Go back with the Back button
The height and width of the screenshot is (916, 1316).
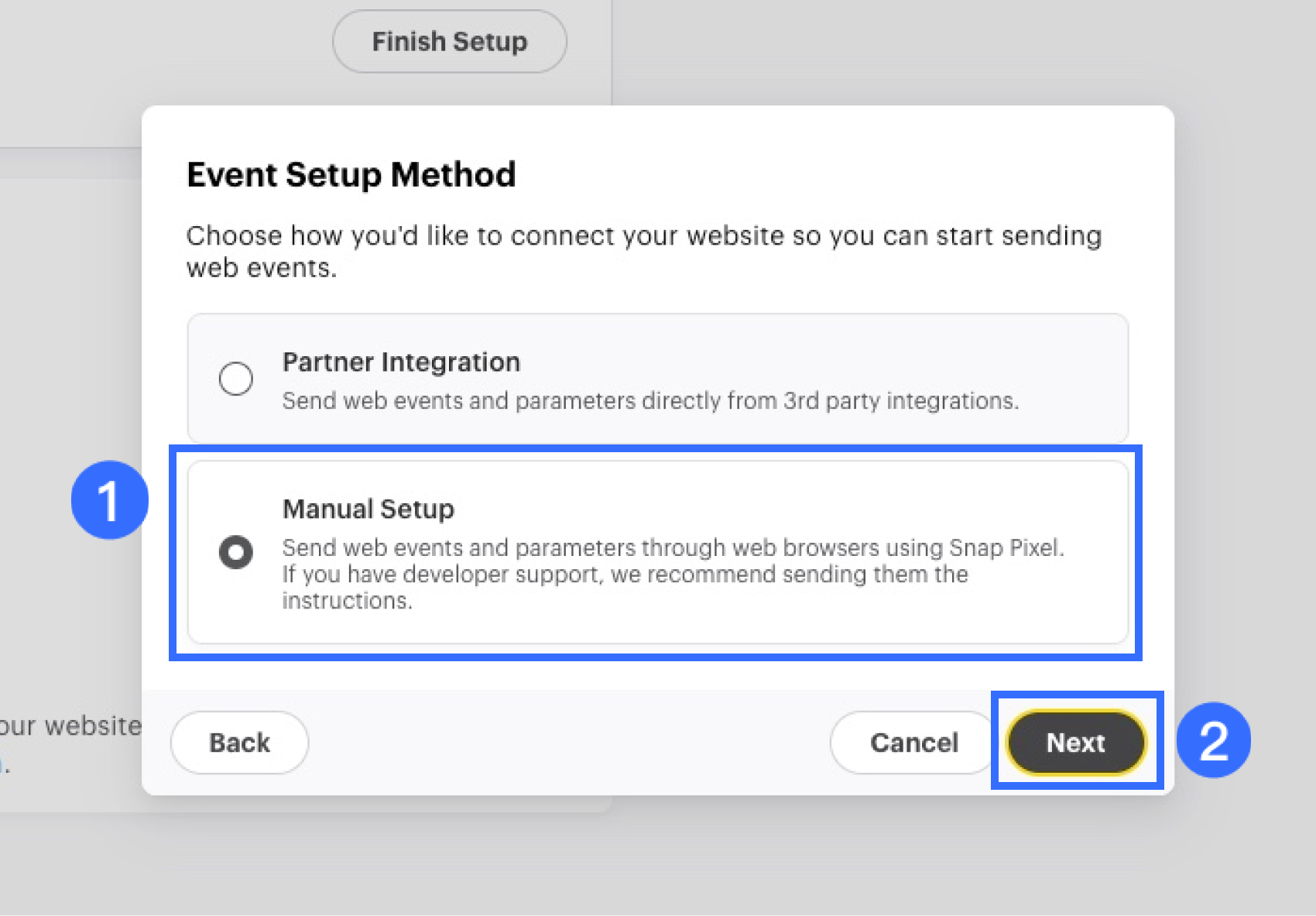click(239, 743)
